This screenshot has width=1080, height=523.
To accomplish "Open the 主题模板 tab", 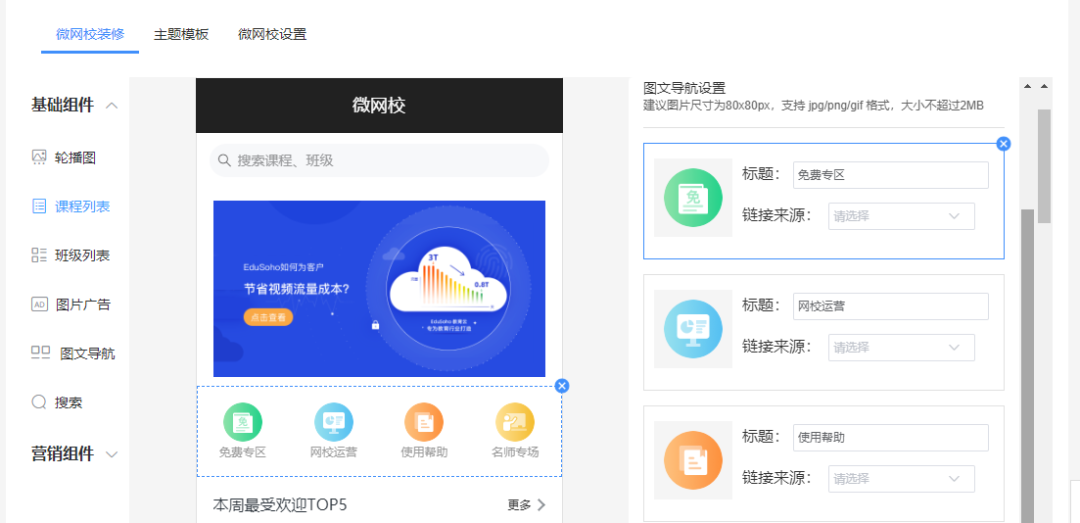I will (181, 34).
